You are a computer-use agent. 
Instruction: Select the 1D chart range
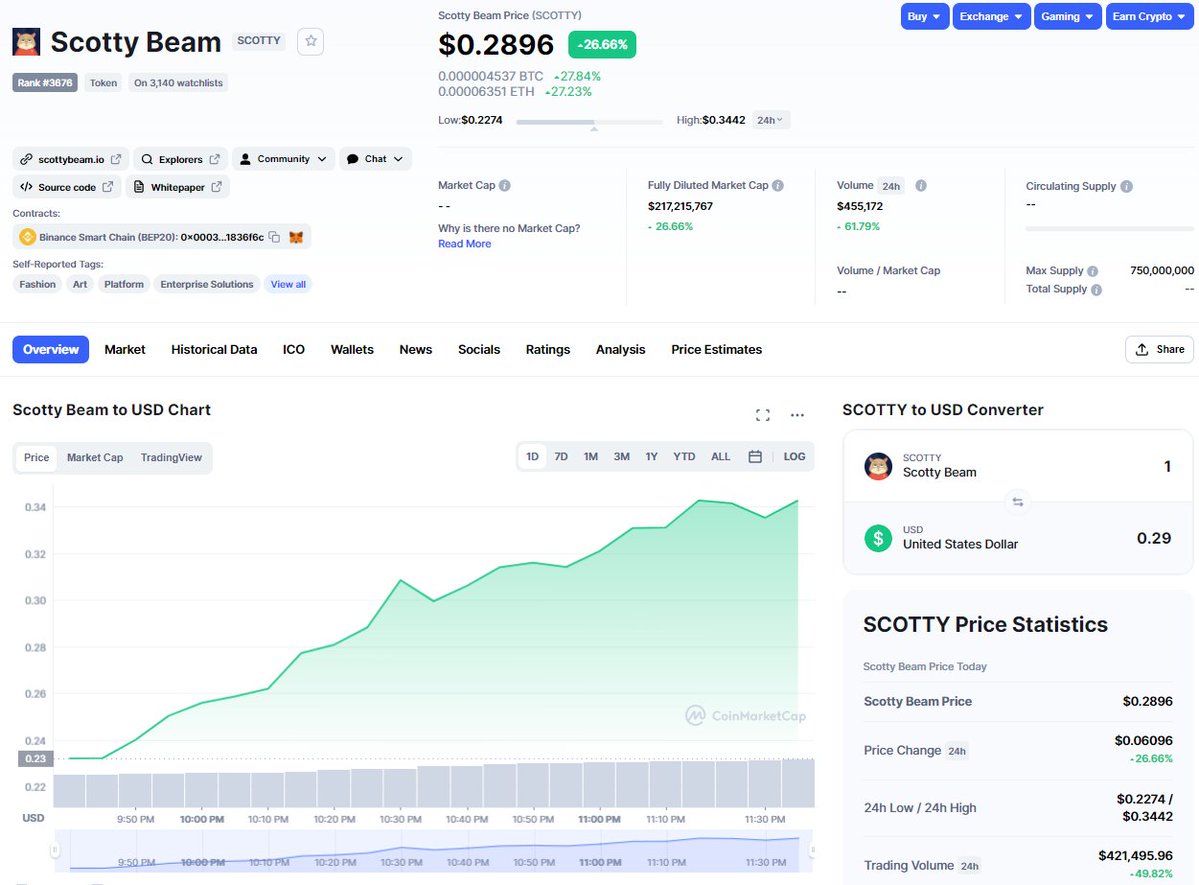pyautogui.click(x=532, y=457)
